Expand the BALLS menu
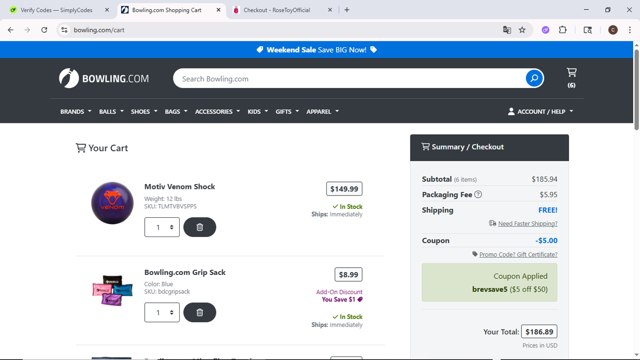This screenshot has height=360, width=640. (111, 111)
